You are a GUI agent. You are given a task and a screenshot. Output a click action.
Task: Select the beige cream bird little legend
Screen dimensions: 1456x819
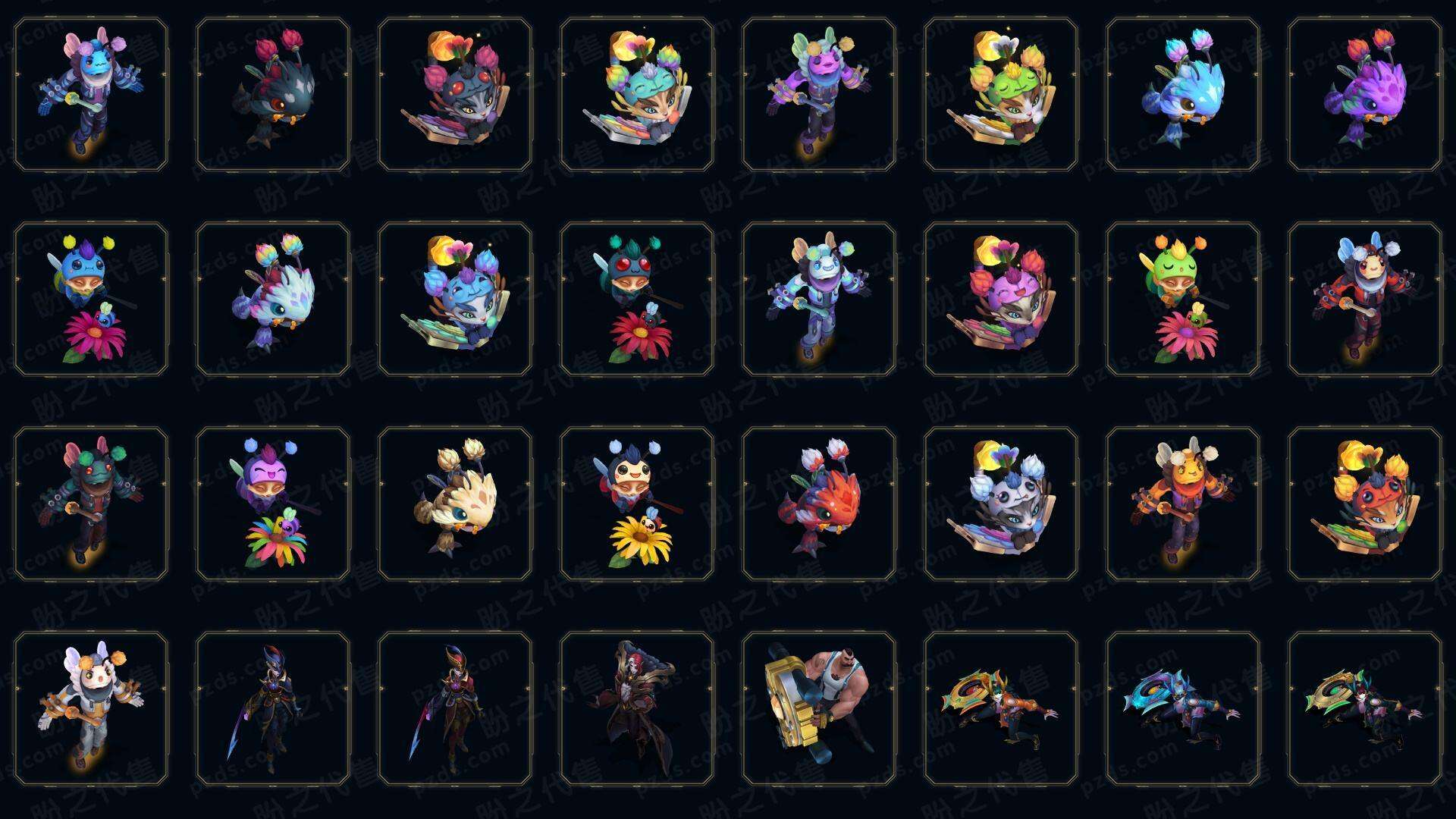(x=455, y=504)
